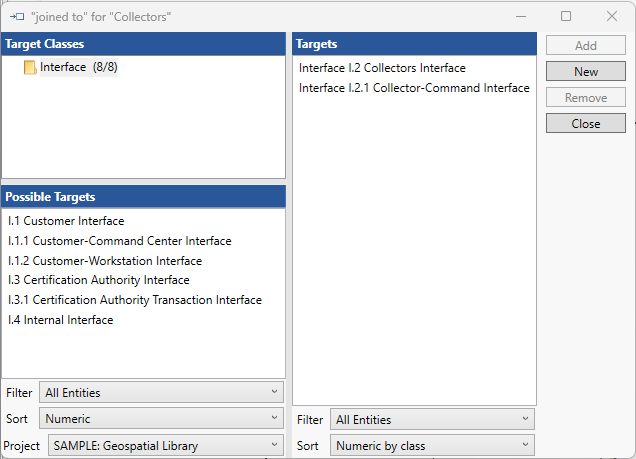
Task: Open Sort Numeric by class dropdown
Action: tap(432, 446)
